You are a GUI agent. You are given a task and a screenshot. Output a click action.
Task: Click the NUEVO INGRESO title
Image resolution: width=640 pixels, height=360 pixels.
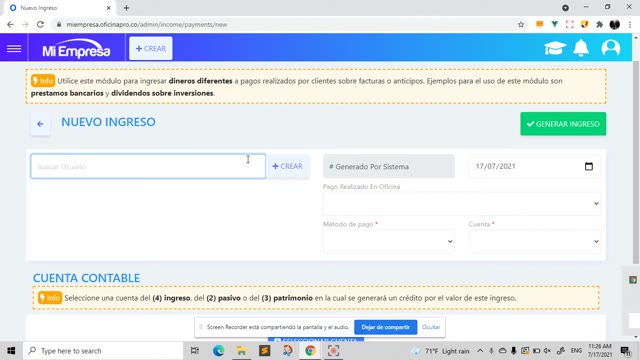[x=108, y=122]
